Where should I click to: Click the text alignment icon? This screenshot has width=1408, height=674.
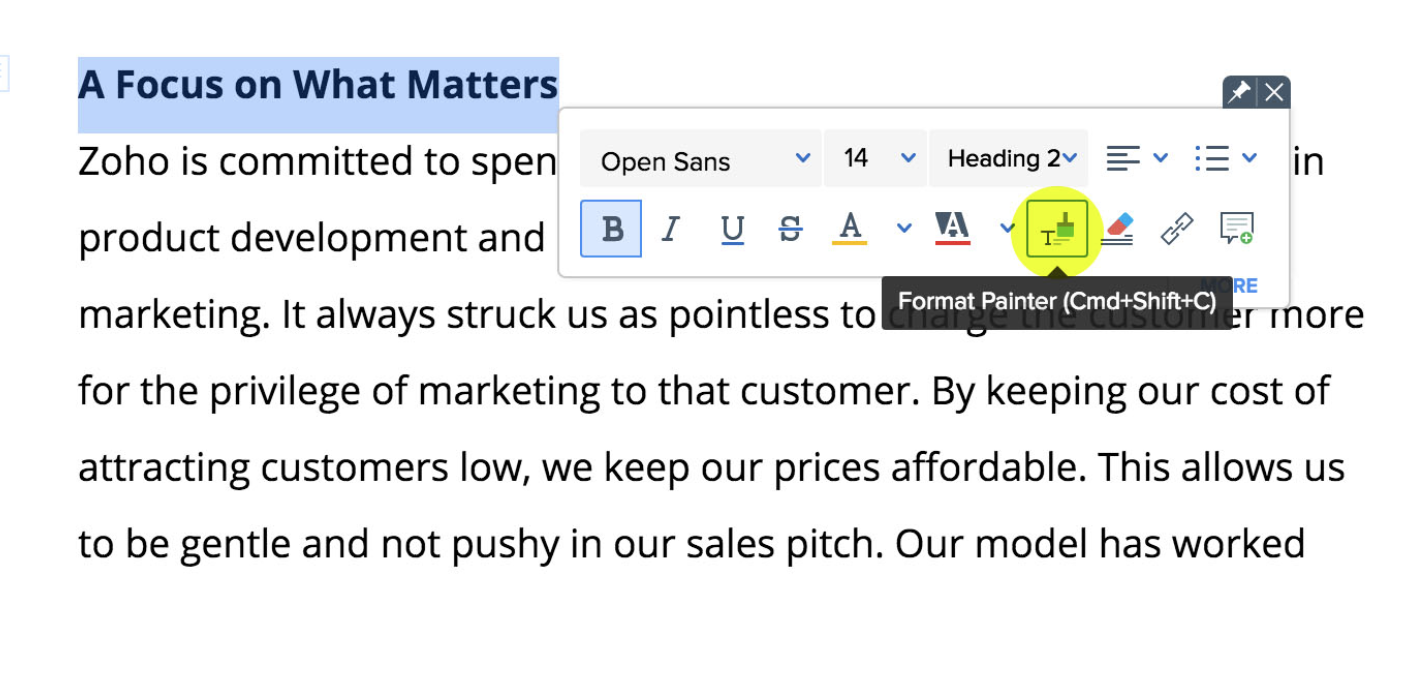pyautogui.click(x=1123, y=158)
